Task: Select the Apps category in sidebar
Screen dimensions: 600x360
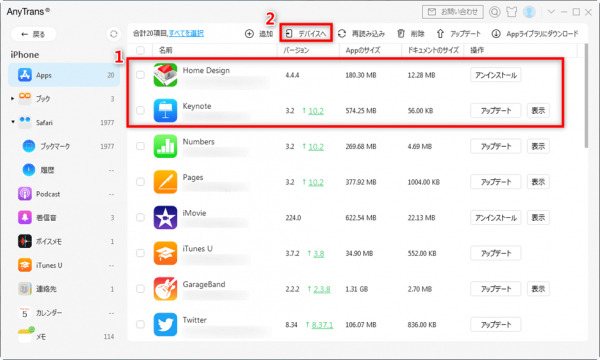Action: pos(64,75)
